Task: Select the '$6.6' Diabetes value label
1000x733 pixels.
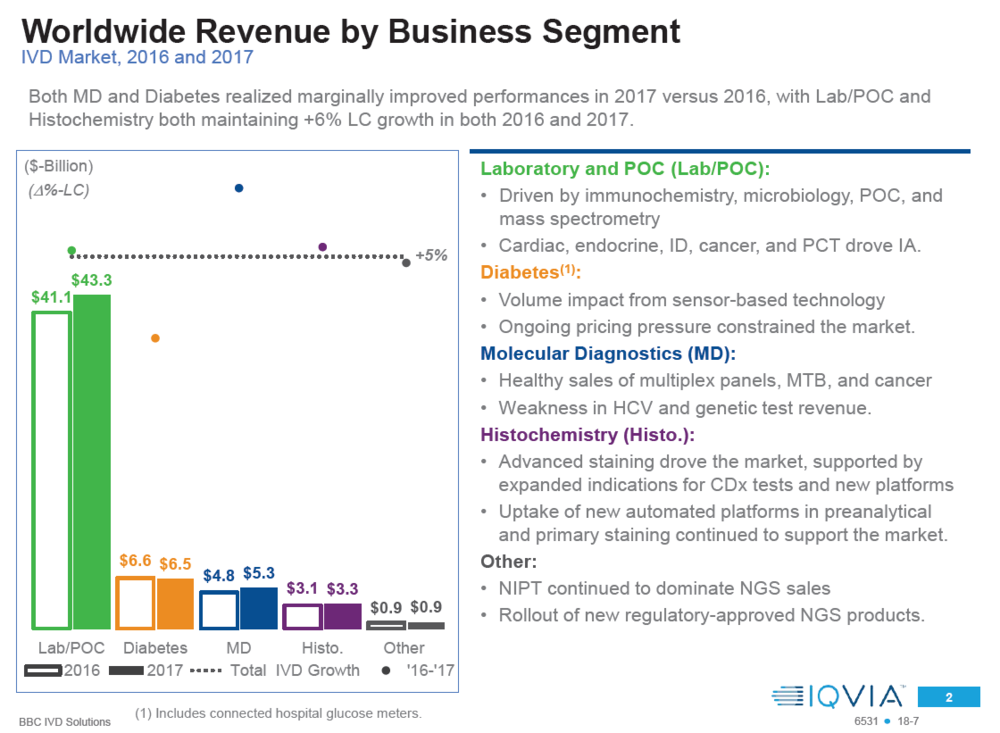Action: coord(135,561)
